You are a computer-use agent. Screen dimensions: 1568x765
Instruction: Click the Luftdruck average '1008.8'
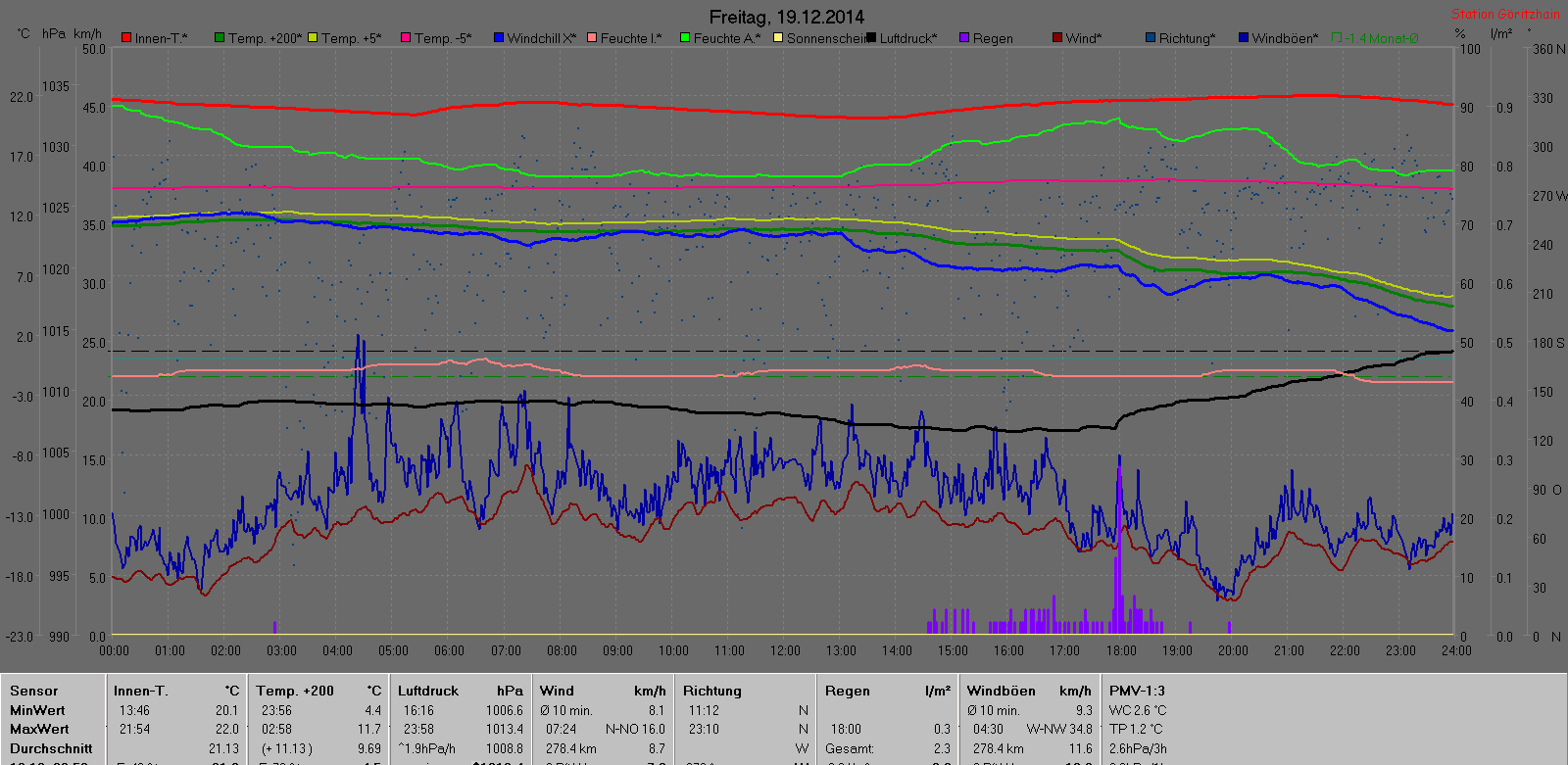coord(505,748)
